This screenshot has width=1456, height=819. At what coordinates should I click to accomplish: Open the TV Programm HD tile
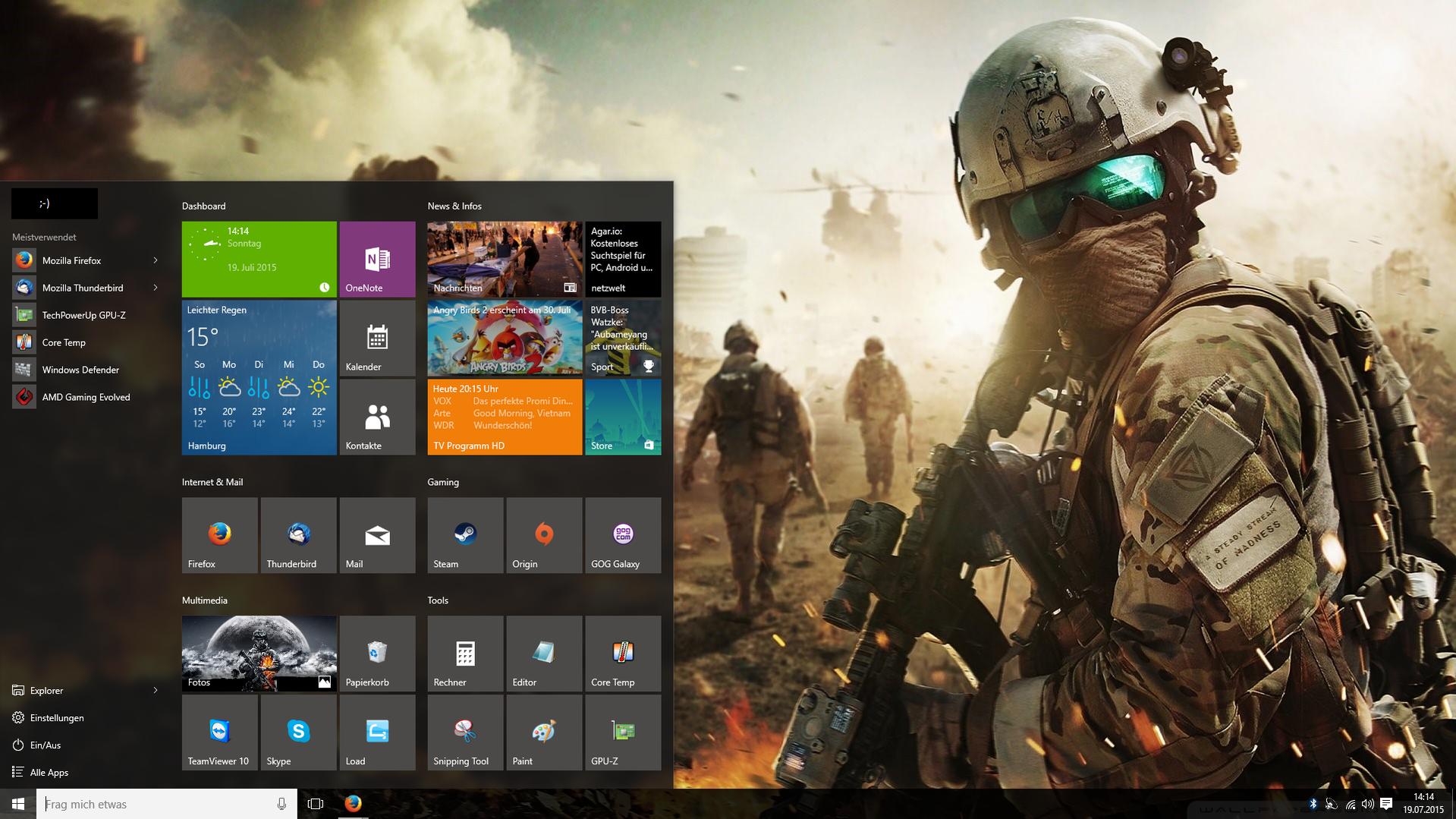(x=505, y=417)
